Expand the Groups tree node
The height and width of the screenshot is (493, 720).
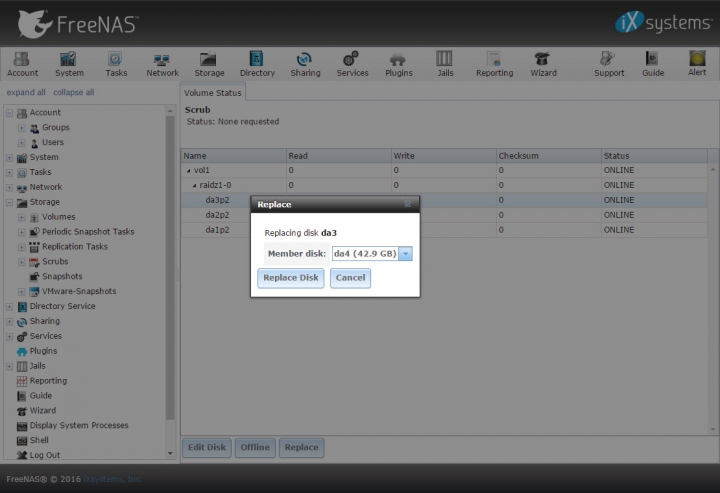click(x=22, y=128)
